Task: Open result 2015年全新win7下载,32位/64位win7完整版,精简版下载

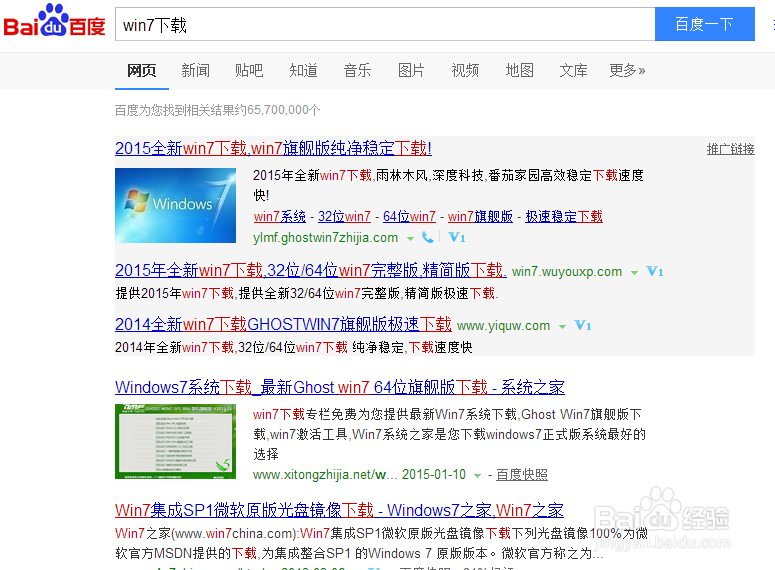Action: (311, 270)
